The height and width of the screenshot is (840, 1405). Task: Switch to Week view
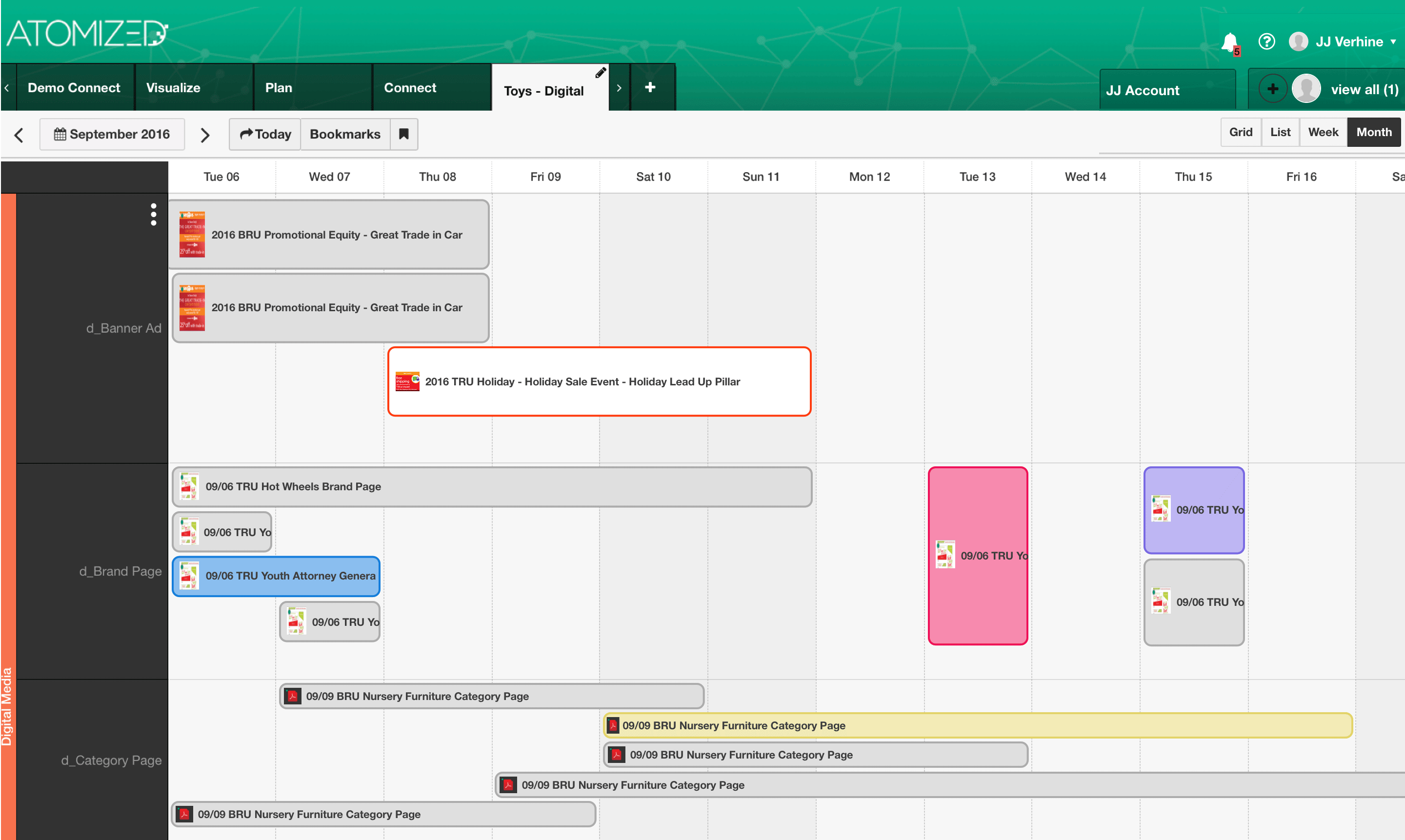tap(1323, 132)
